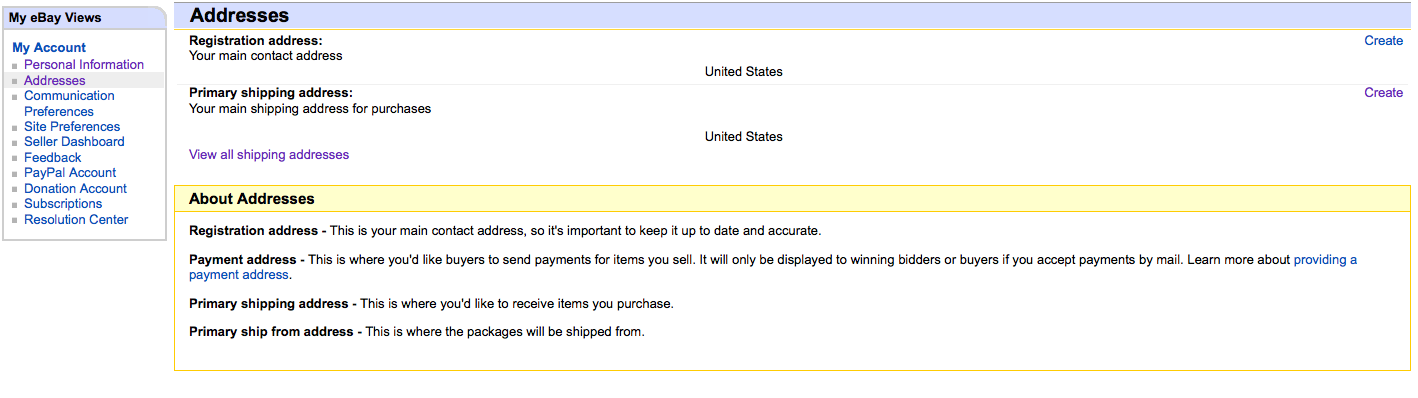This screenshot has width=1418, height=398.
Task: Open Communication Preferences page
Action: pyautogui.click(x=69, y=103)
